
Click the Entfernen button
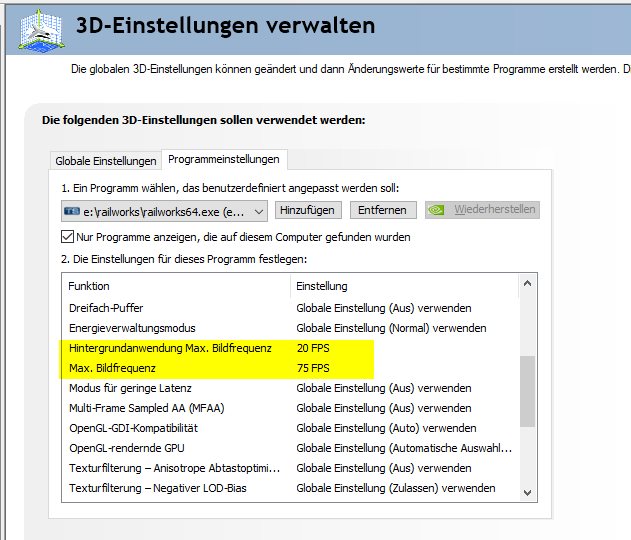coord(383,210)
